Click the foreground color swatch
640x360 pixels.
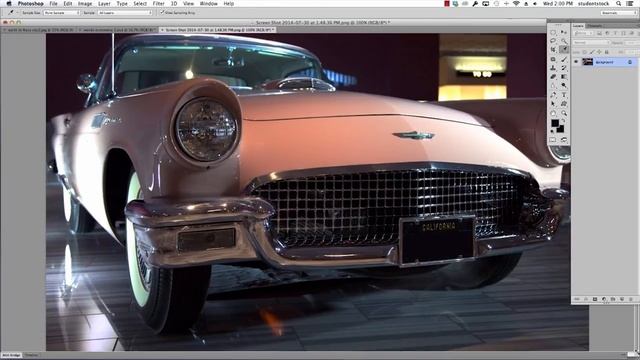555,123
